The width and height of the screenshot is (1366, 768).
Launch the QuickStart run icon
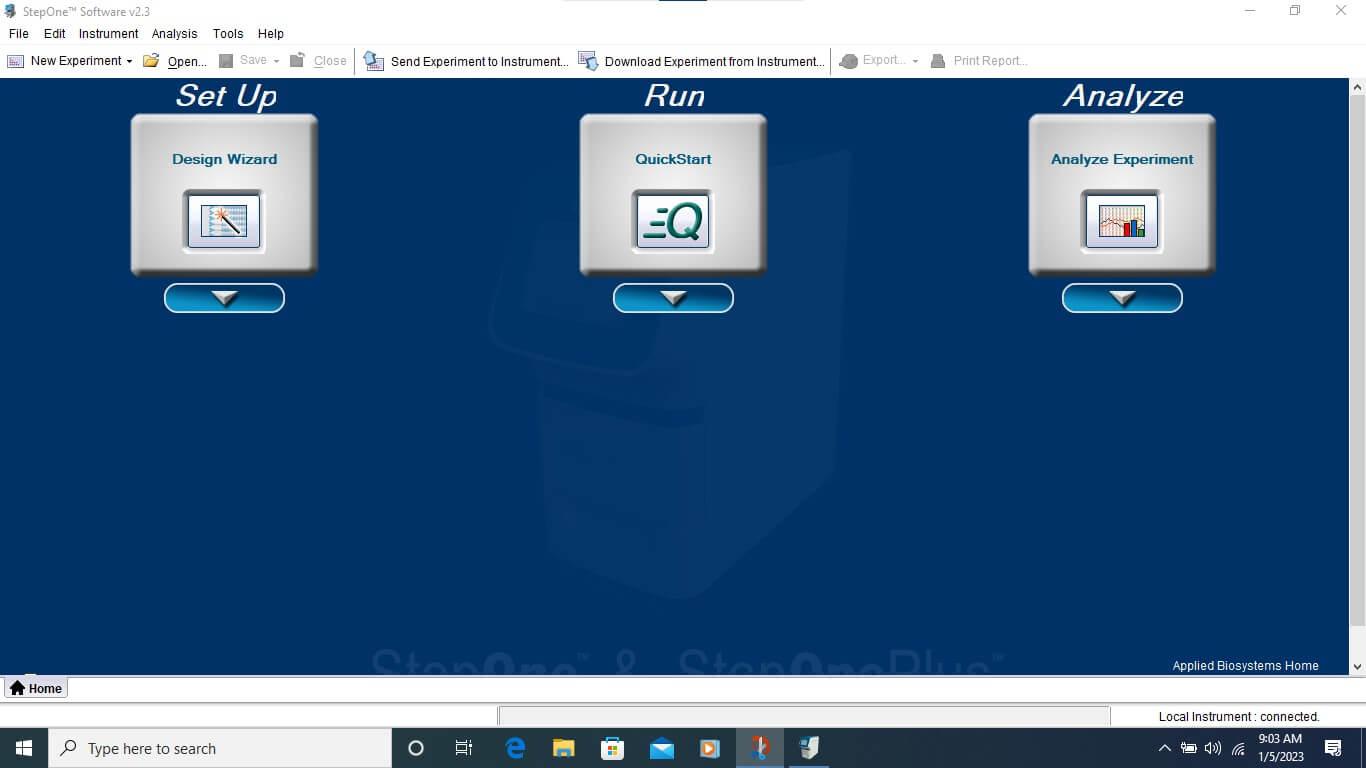coord(673,220)
